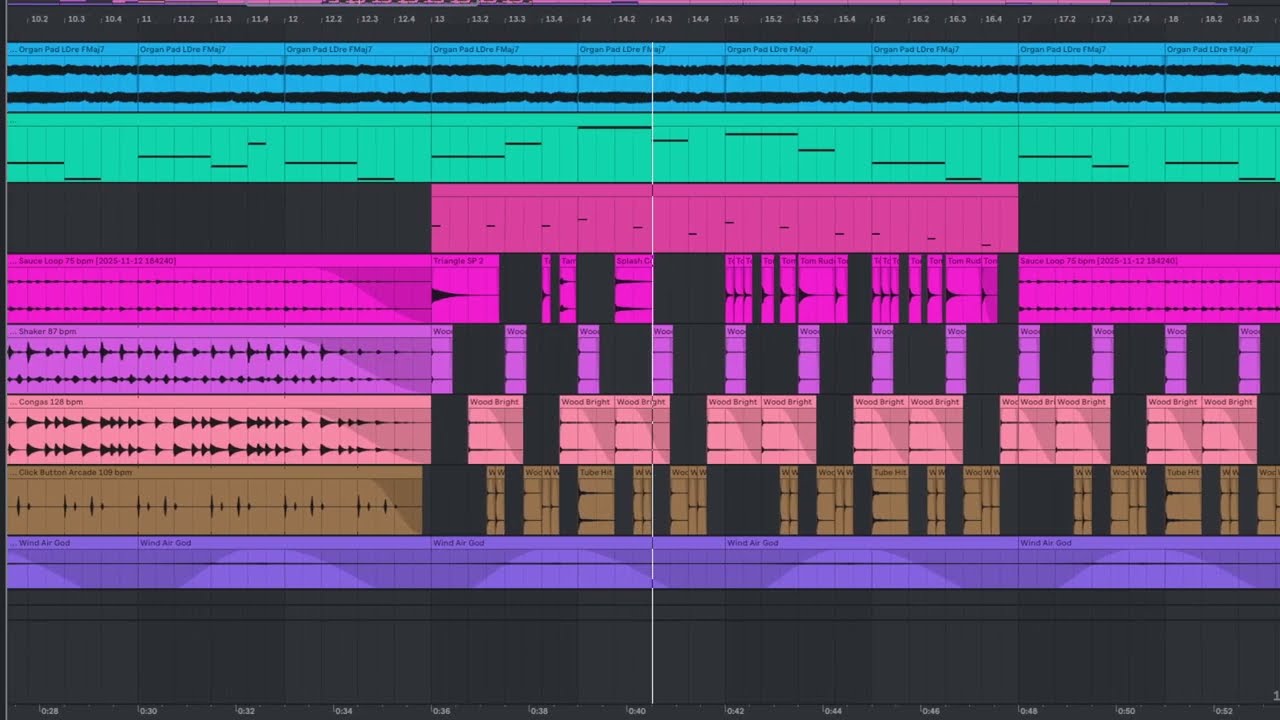
Task: Select the first Wood Bright clip after the Congas clip
Action: point(496,430)
